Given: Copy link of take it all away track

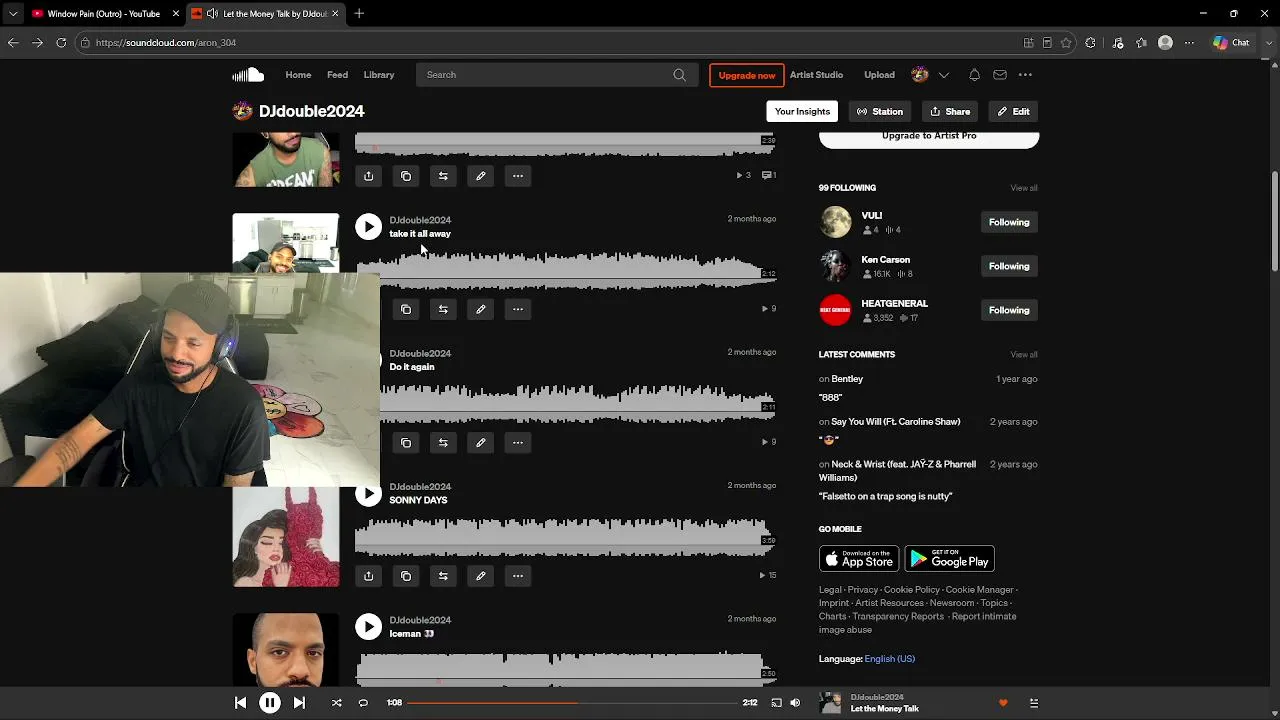Looking at the screenshot, I should (x=406, y=309).
